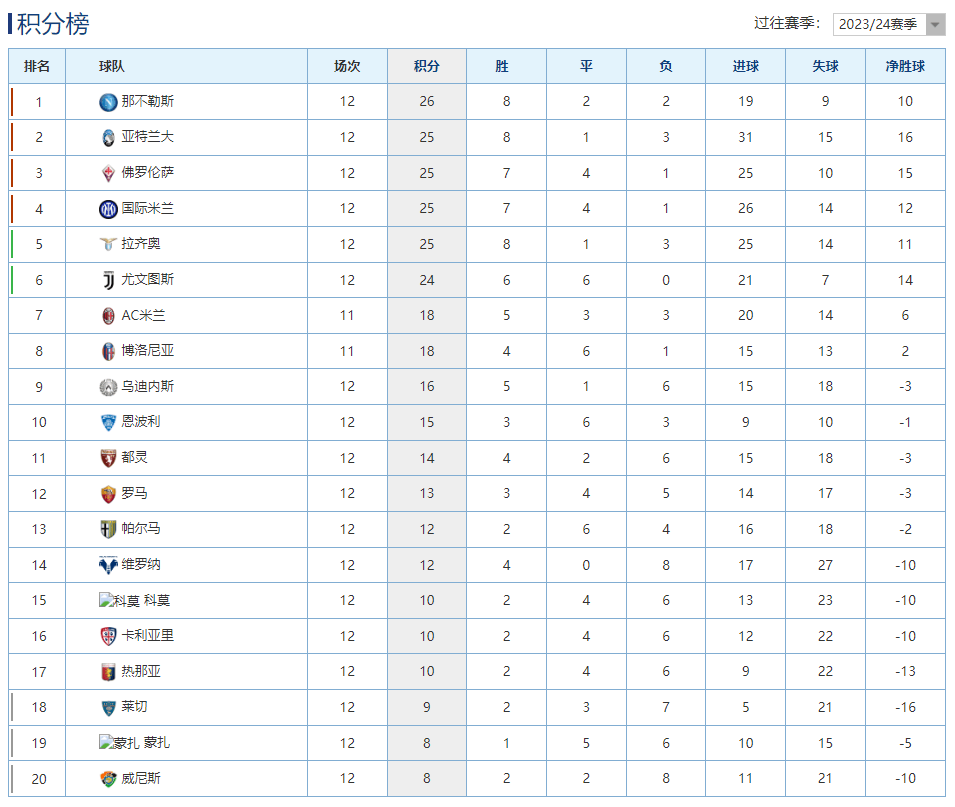Click the Hellas Verona logo icon
The width and height of the screenshot is (955, 807).
click(108, 565)
